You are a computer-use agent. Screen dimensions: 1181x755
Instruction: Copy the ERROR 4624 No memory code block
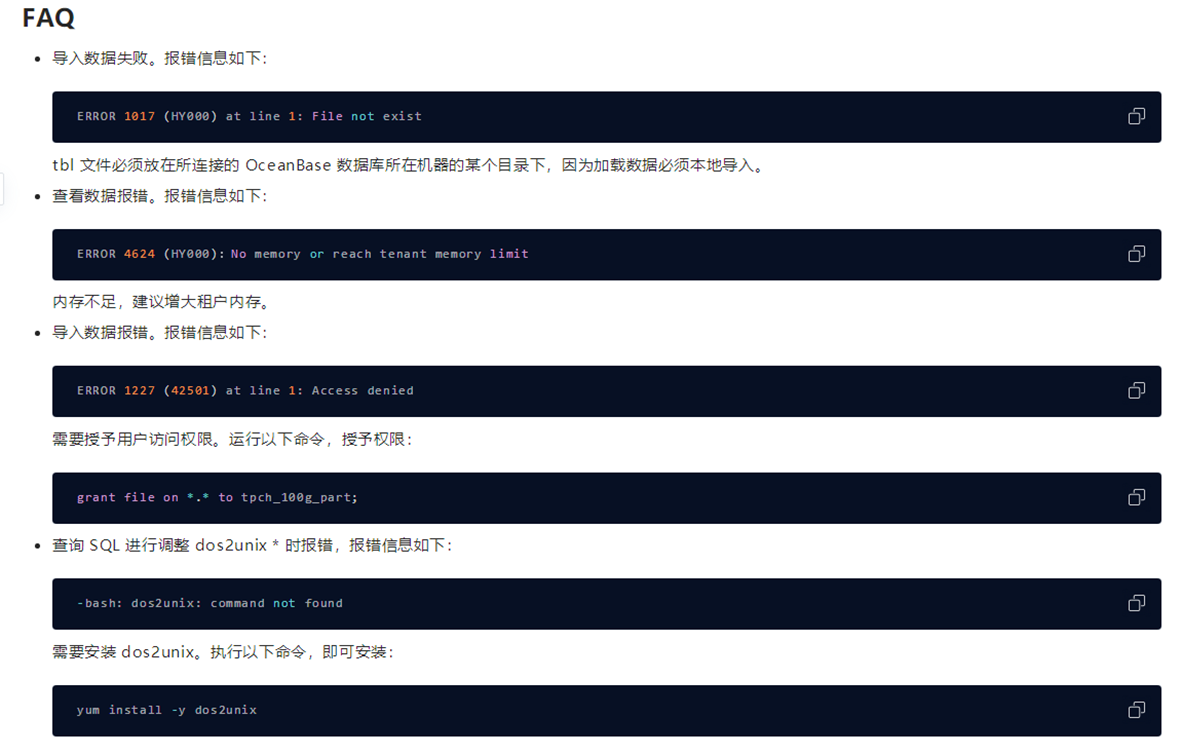point(1136,254)
